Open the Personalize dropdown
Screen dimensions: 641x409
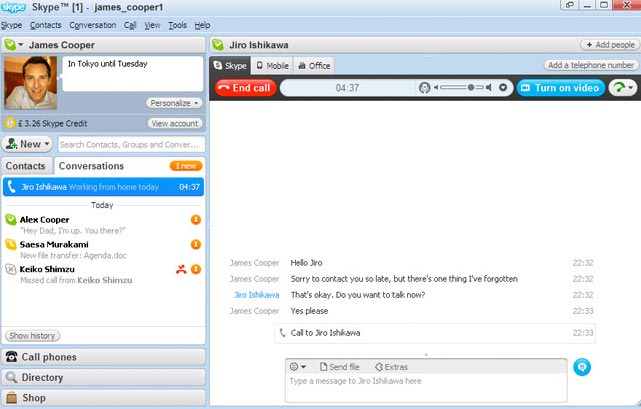point(174,103)
